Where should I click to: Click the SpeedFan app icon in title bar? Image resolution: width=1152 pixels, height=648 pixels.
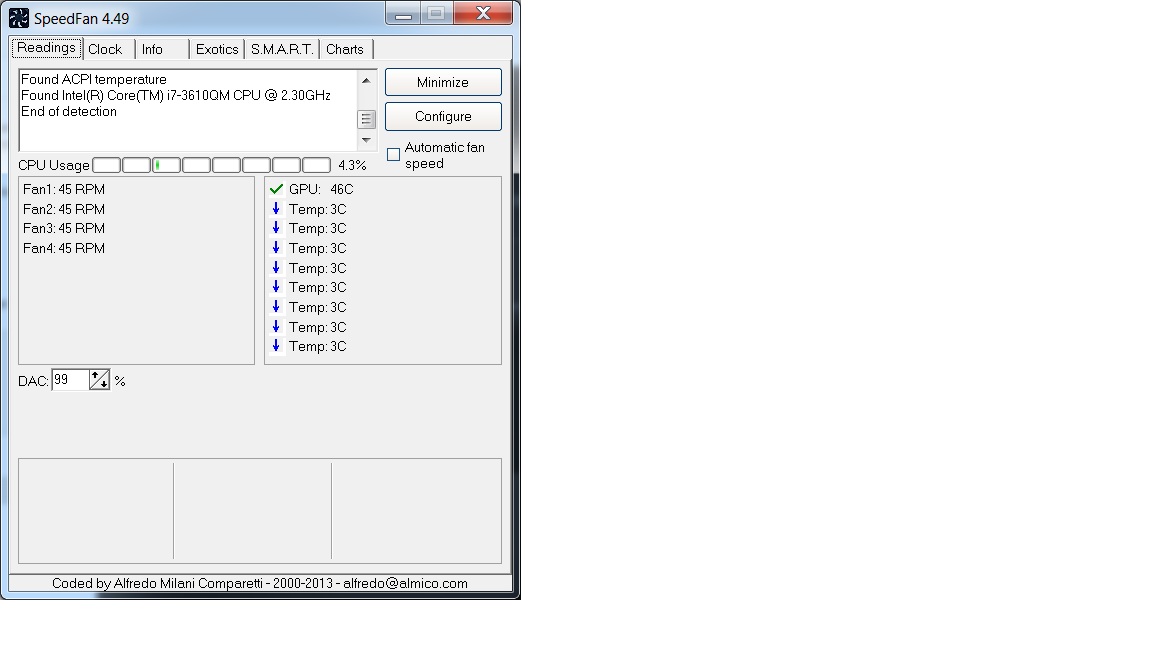pyautogui.click(x=19, y=18)
